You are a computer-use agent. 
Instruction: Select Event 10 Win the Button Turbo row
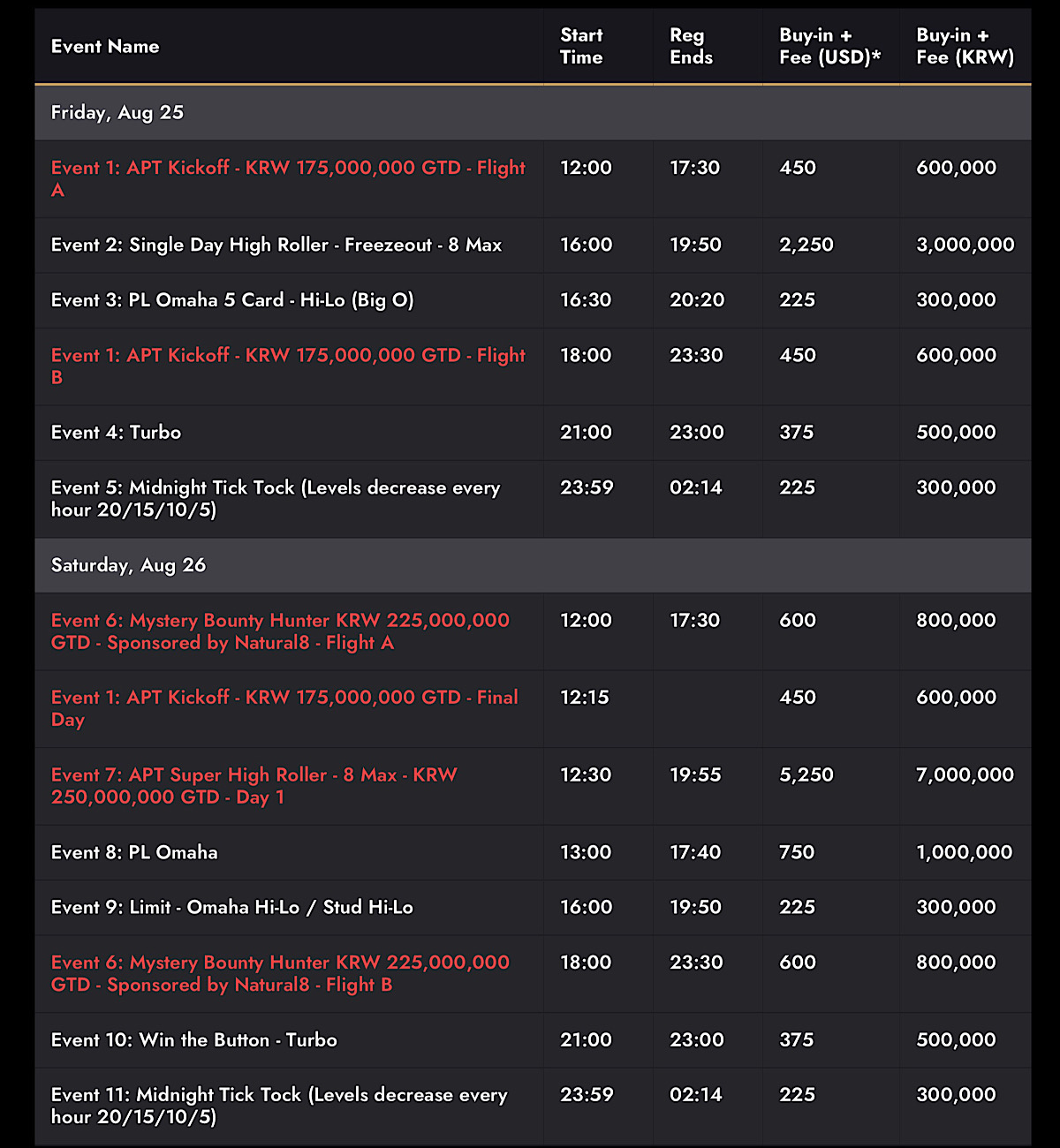pyautogui.click(x=533, y=1040)
